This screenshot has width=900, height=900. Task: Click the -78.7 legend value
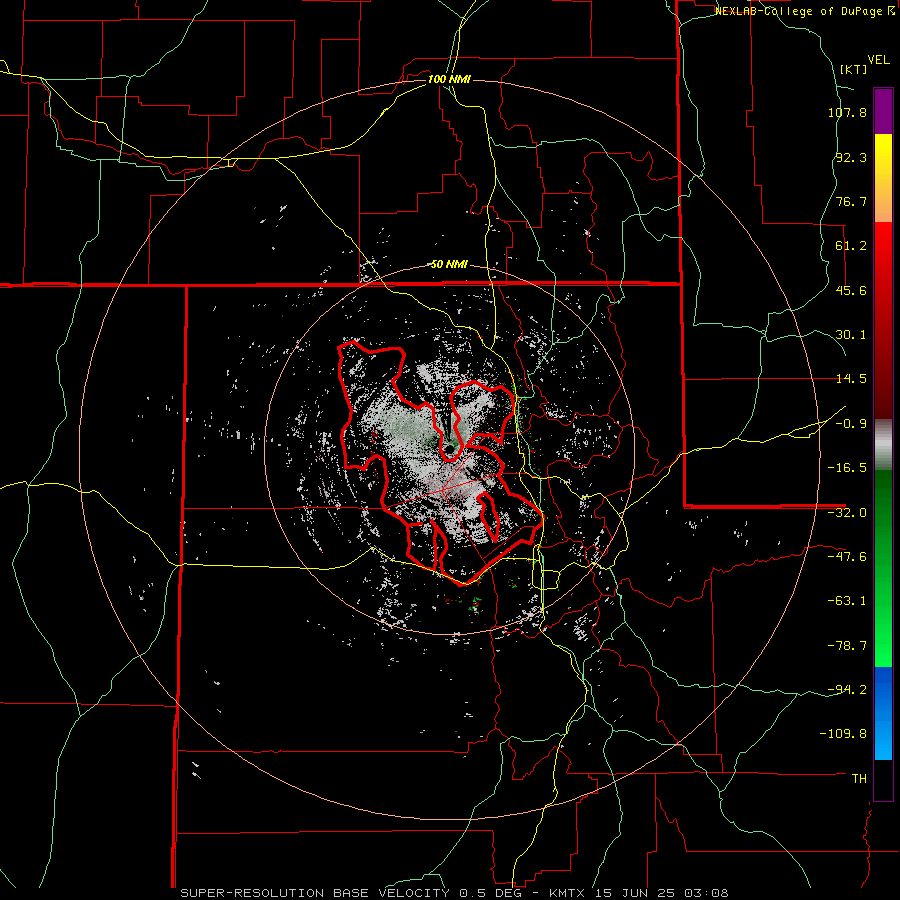[847, 646]
